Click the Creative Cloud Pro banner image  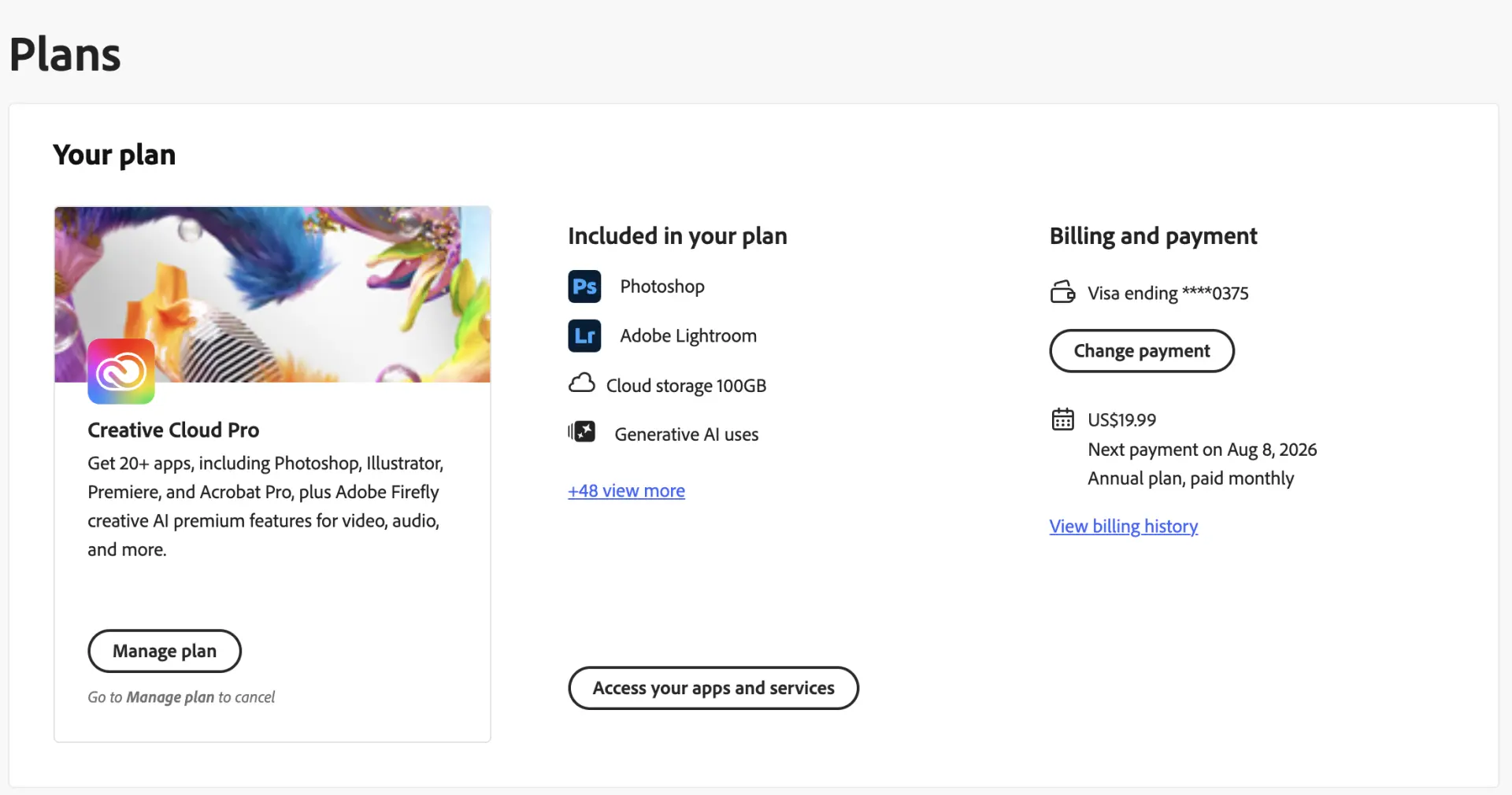[x=272, y=294]
